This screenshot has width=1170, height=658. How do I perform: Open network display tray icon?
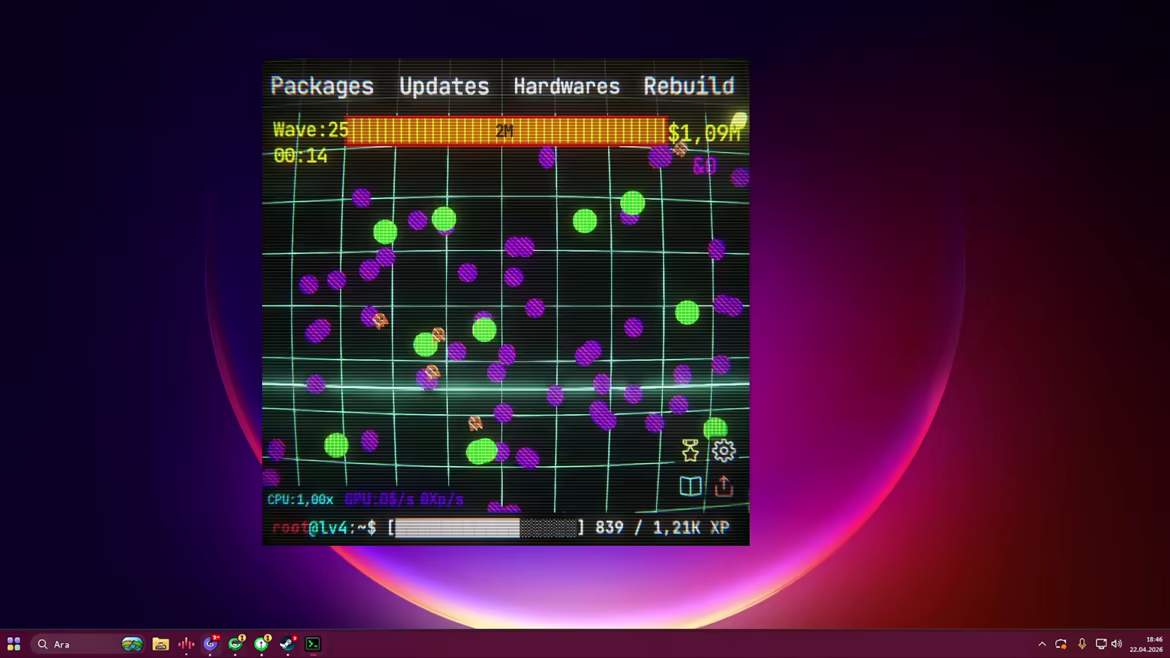pyautogui.click(x=1101, y=644)
